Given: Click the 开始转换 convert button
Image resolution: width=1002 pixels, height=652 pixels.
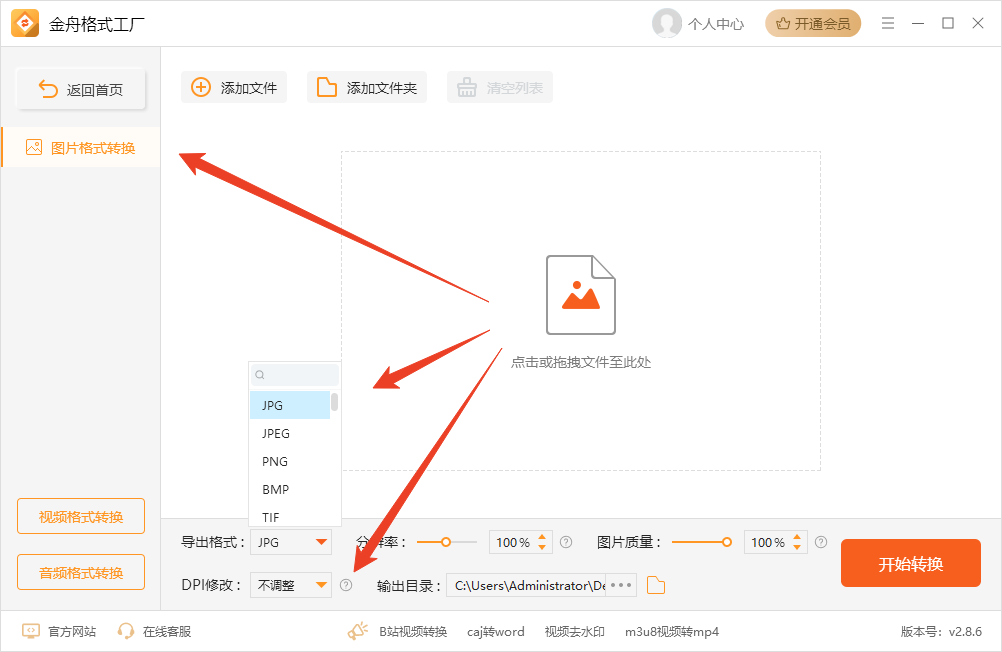Looking at the screenshot, I should (x=910, y=563).
